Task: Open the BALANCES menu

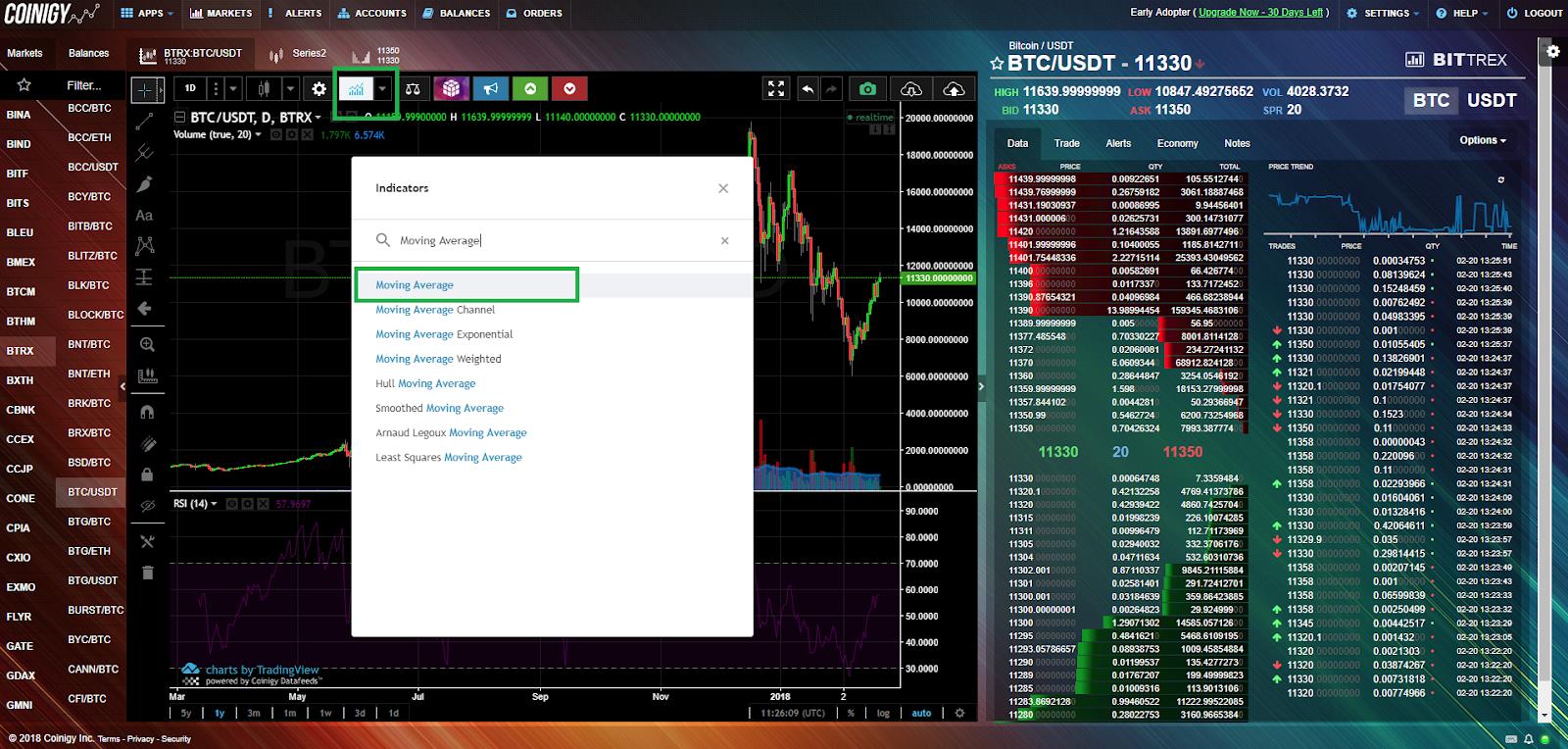Action: [457, 13]
